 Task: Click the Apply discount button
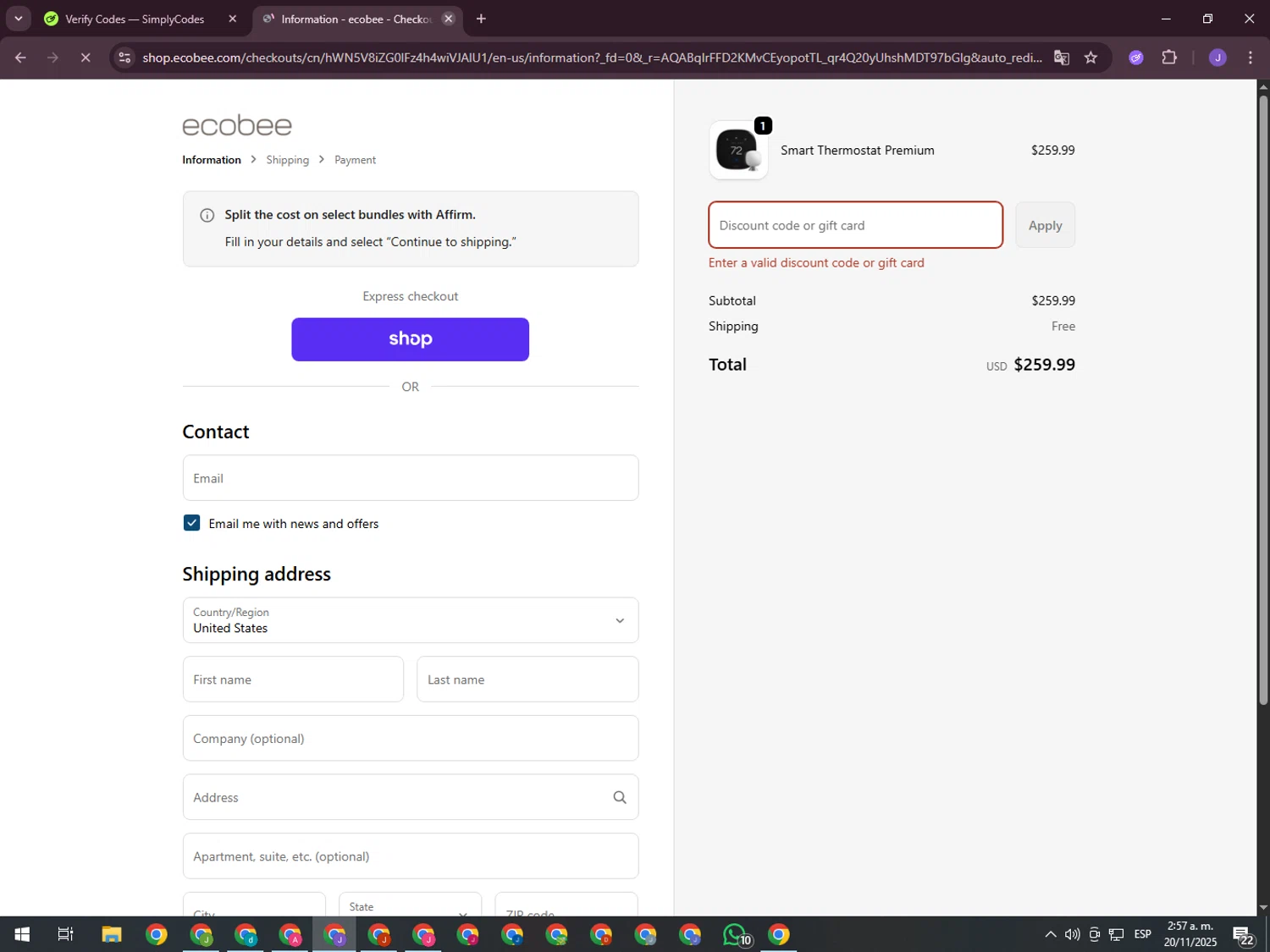coord(1045,225)
